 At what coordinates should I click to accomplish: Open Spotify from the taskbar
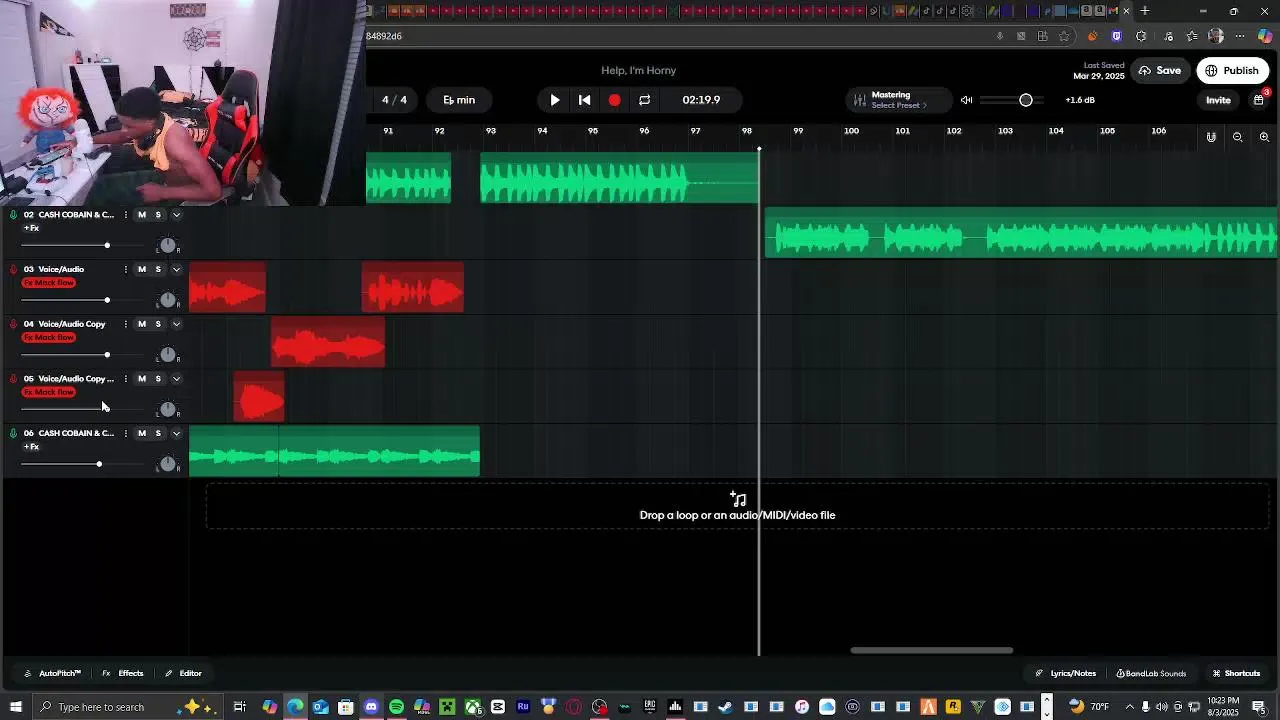click(x=396, y=707)
